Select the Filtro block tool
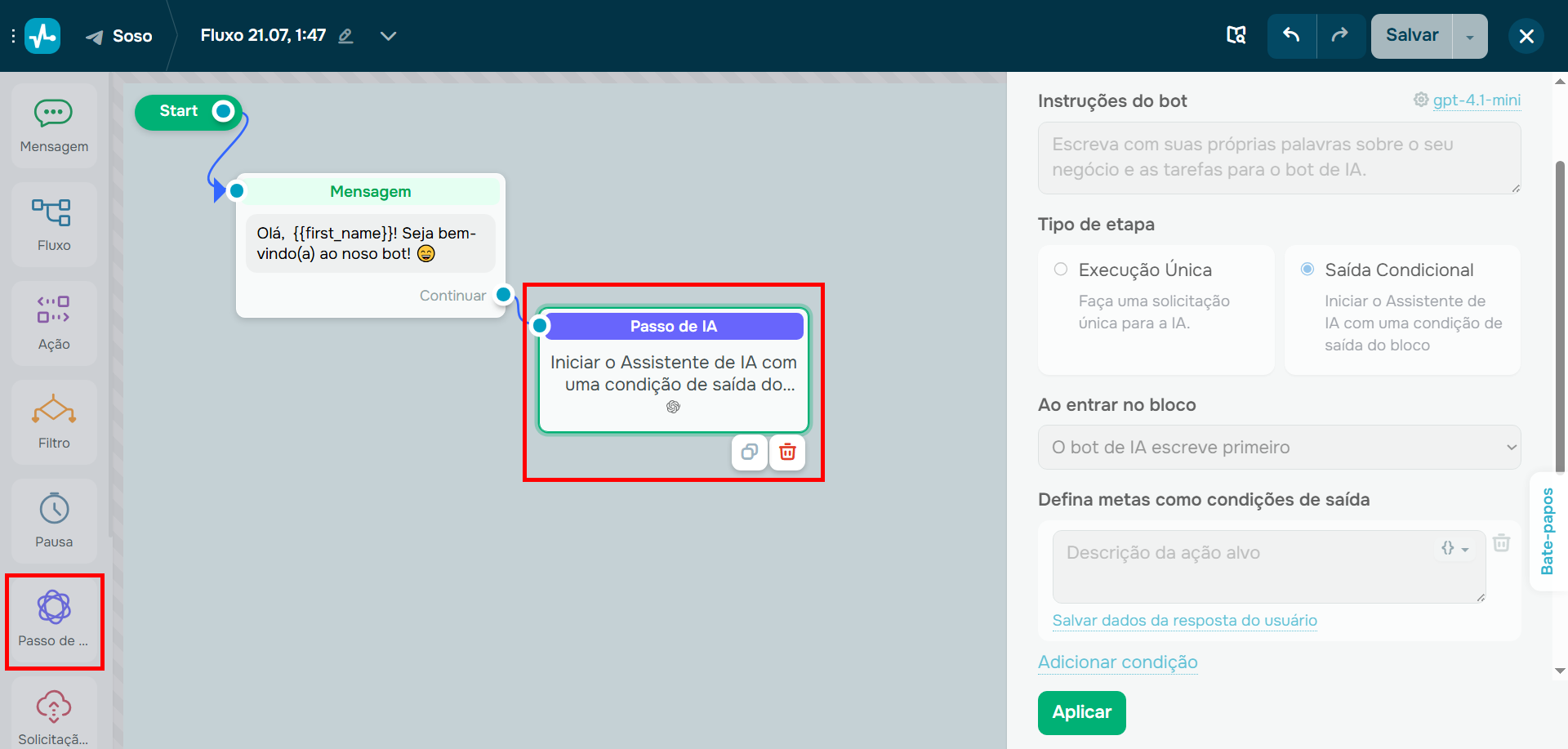 [x=54, y=422]
